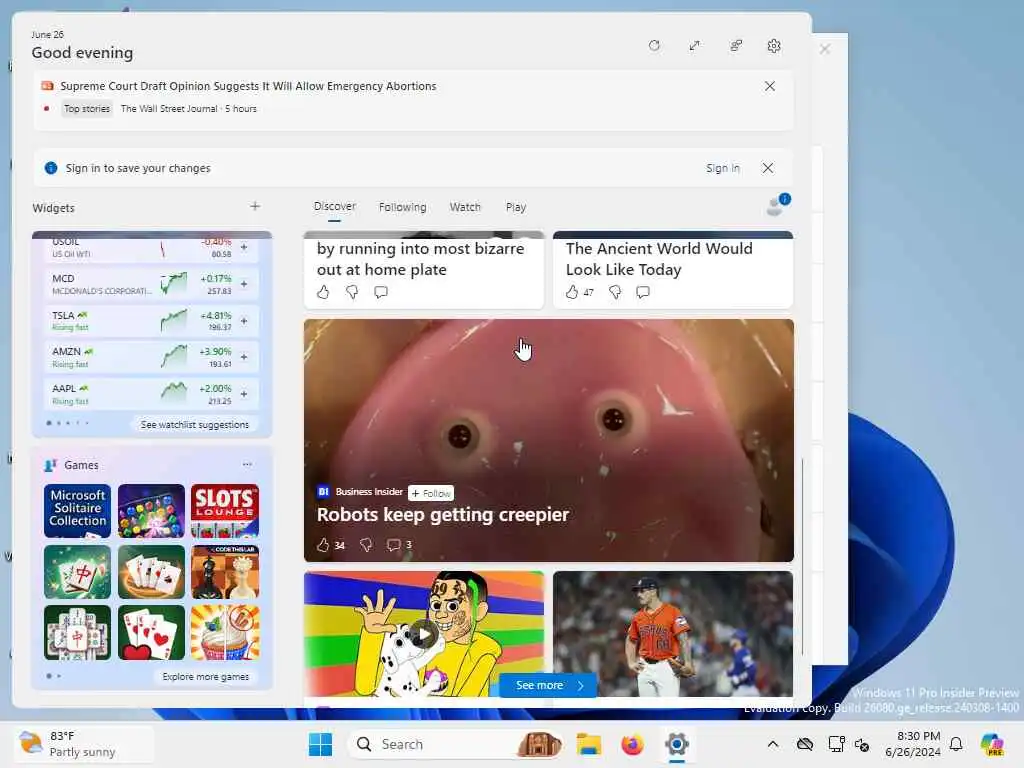Close the sign-in prompt banner

(x=768, y=168)
